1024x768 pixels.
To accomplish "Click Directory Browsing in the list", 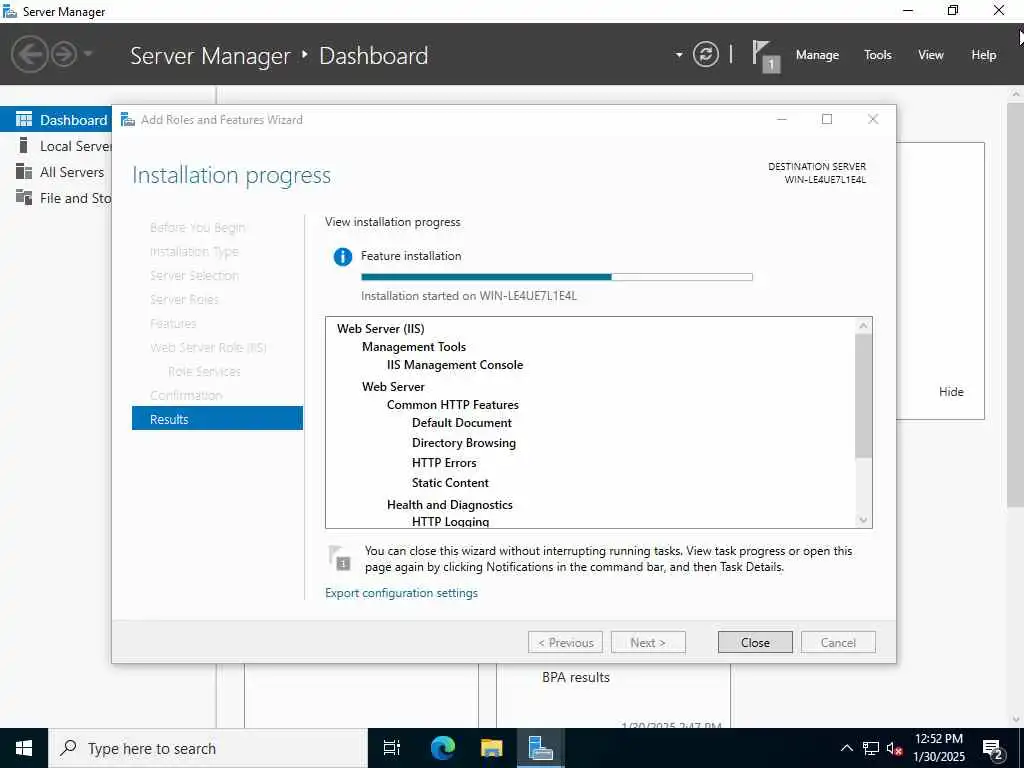I will click(x=464, y=443).
